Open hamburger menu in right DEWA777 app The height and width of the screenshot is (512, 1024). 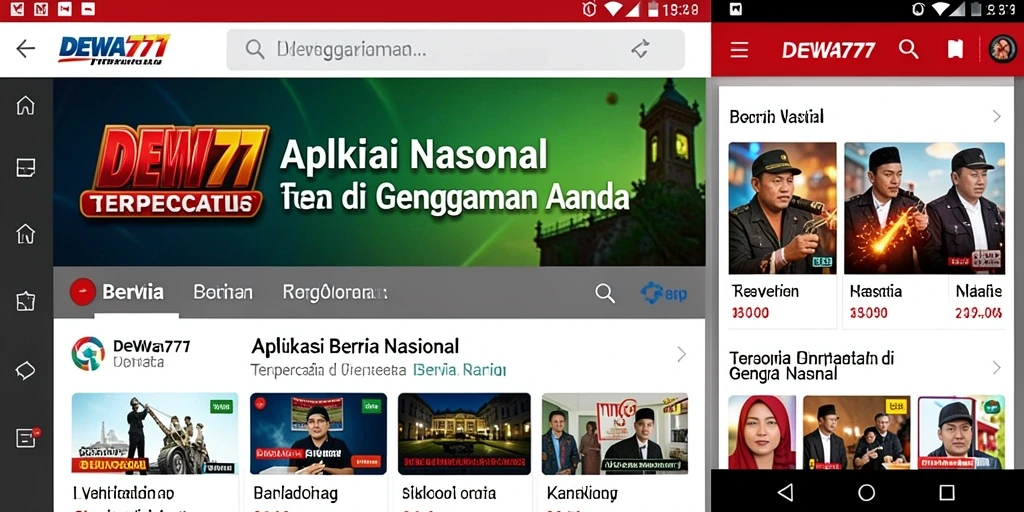pos(739,50)
